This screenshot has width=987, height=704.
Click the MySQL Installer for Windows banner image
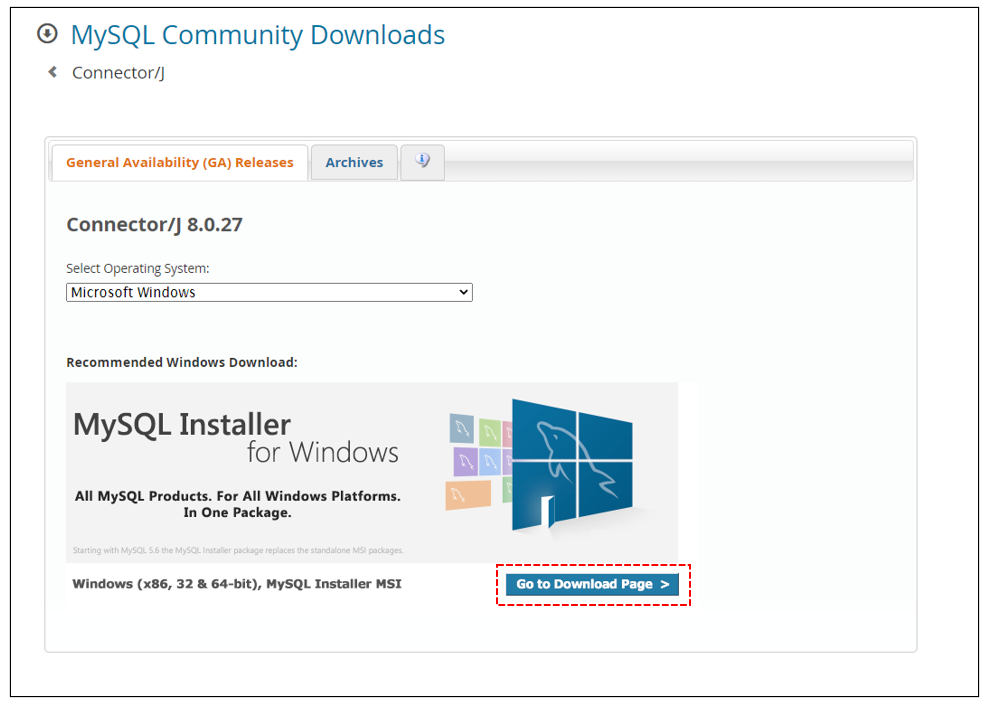pyautogui.click(x=372, y=472)
